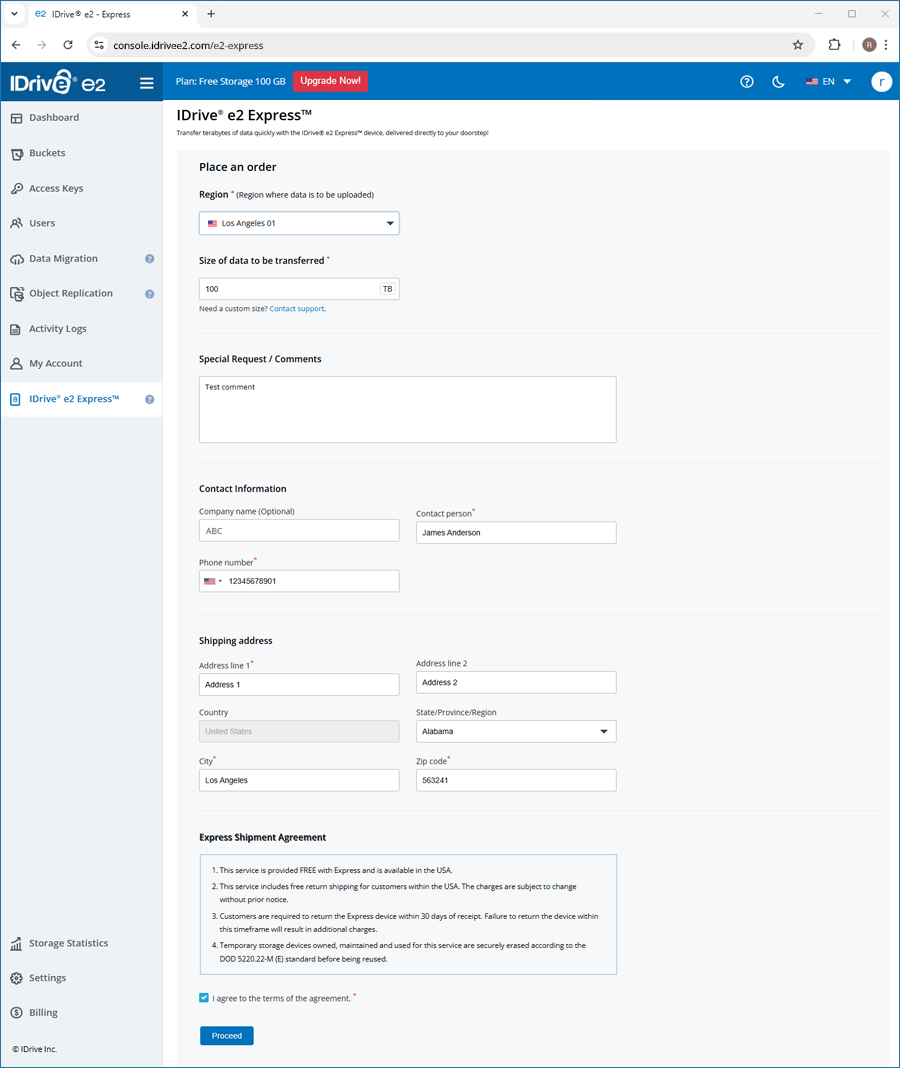View site information icon in address bar
This screenshot has height=1068, width=900.
coord(99,45)
